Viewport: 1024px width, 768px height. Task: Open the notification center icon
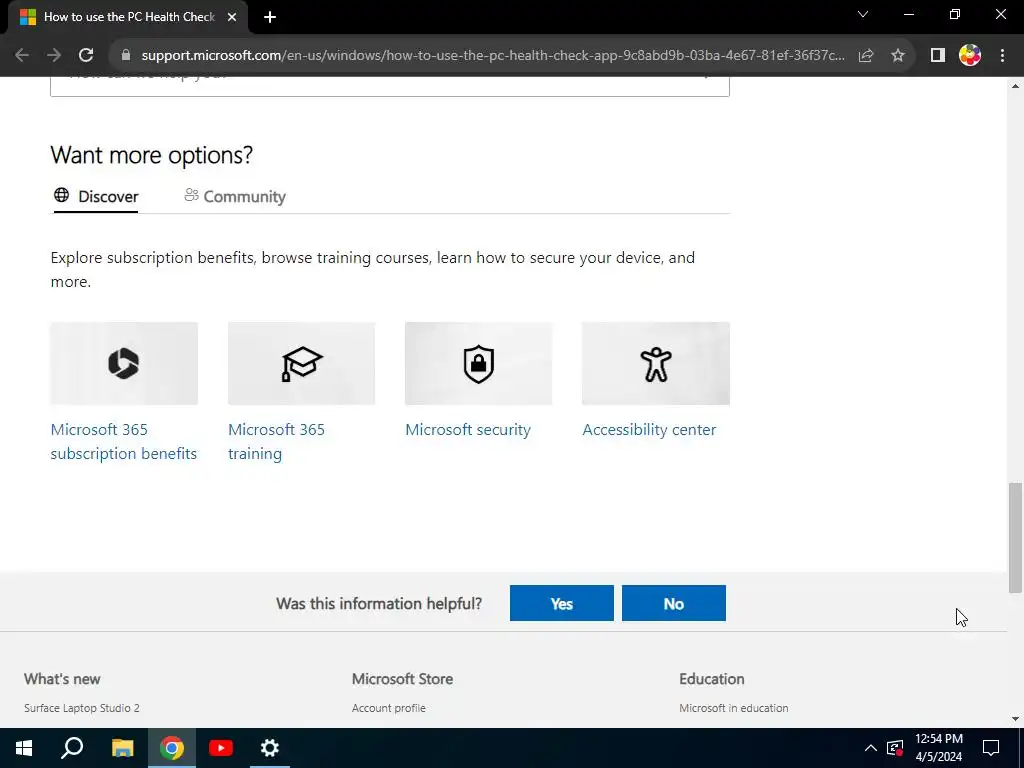[x=991, y=748]
